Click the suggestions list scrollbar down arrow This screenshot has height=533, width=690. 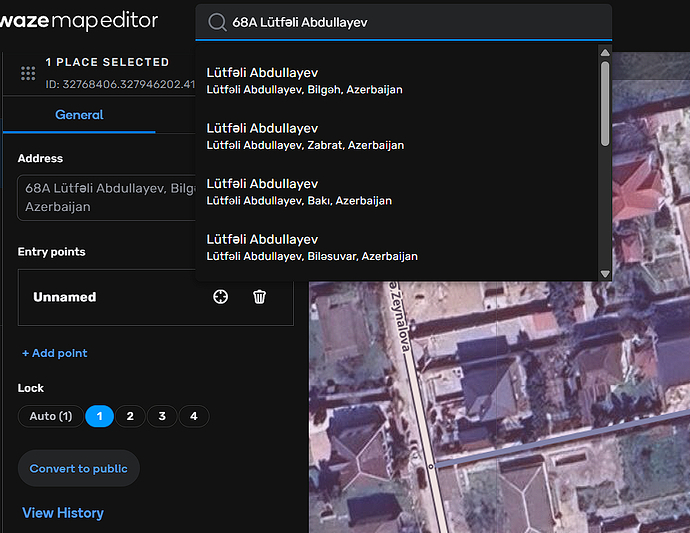coord(605,274)
